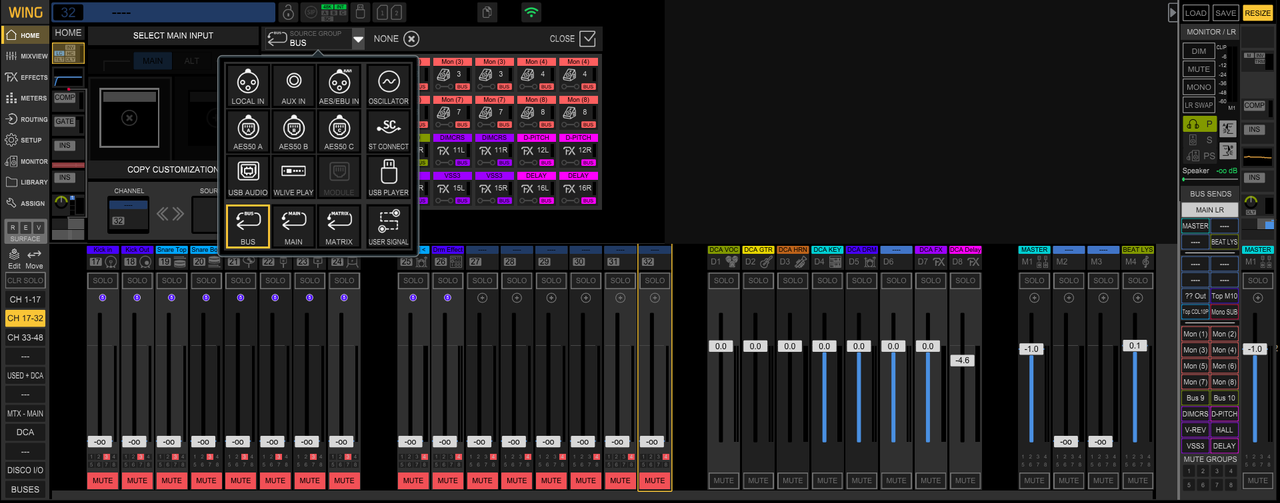
Task: Click the SAVE button
Action: click(1226, 13)
